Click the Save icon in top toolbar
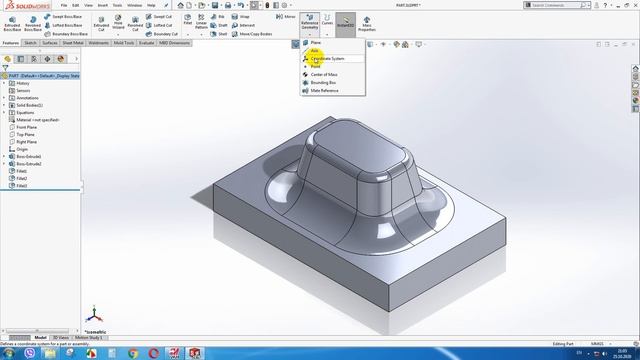The height and width of the screenshot is (360, 640). 215,5
